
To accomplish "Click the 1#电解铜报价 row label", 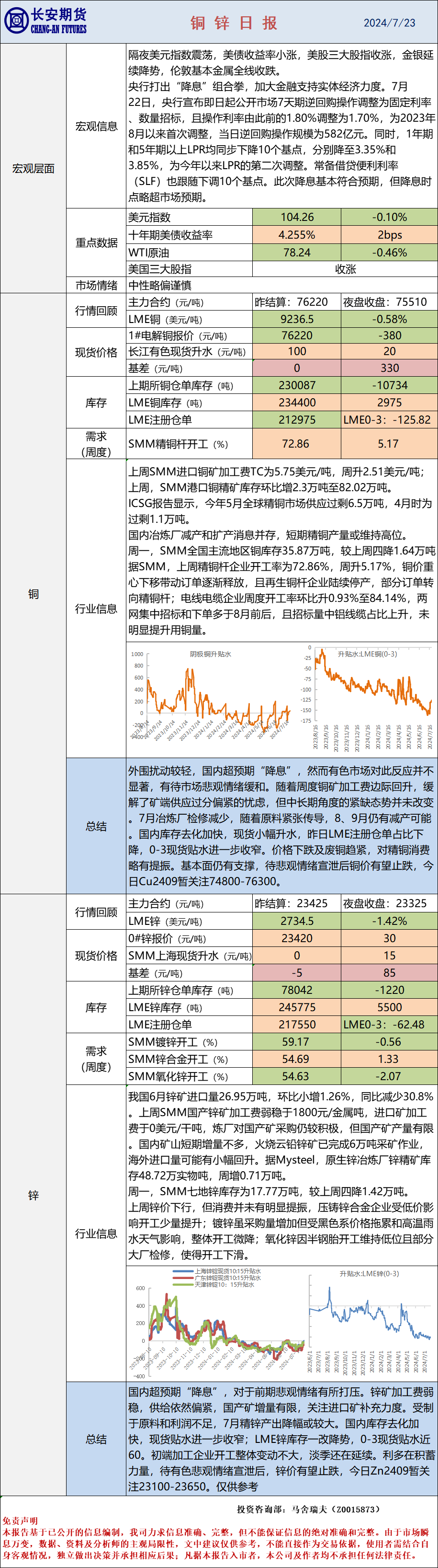I will 178,335.
